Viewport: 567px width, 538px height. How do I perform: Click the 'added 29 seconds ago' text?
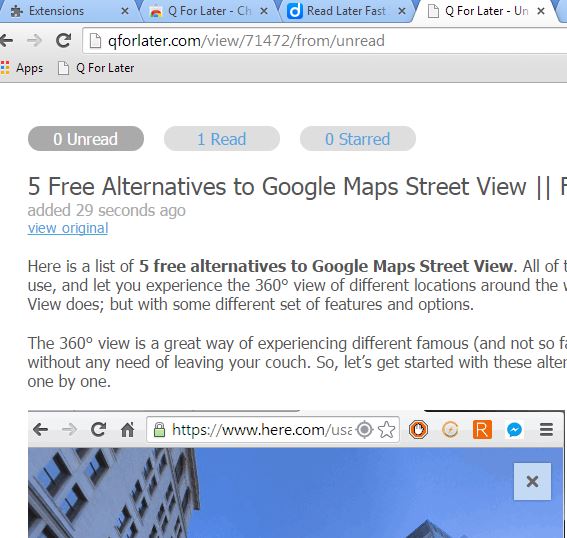pyautogui.click(x=107, y=210)
